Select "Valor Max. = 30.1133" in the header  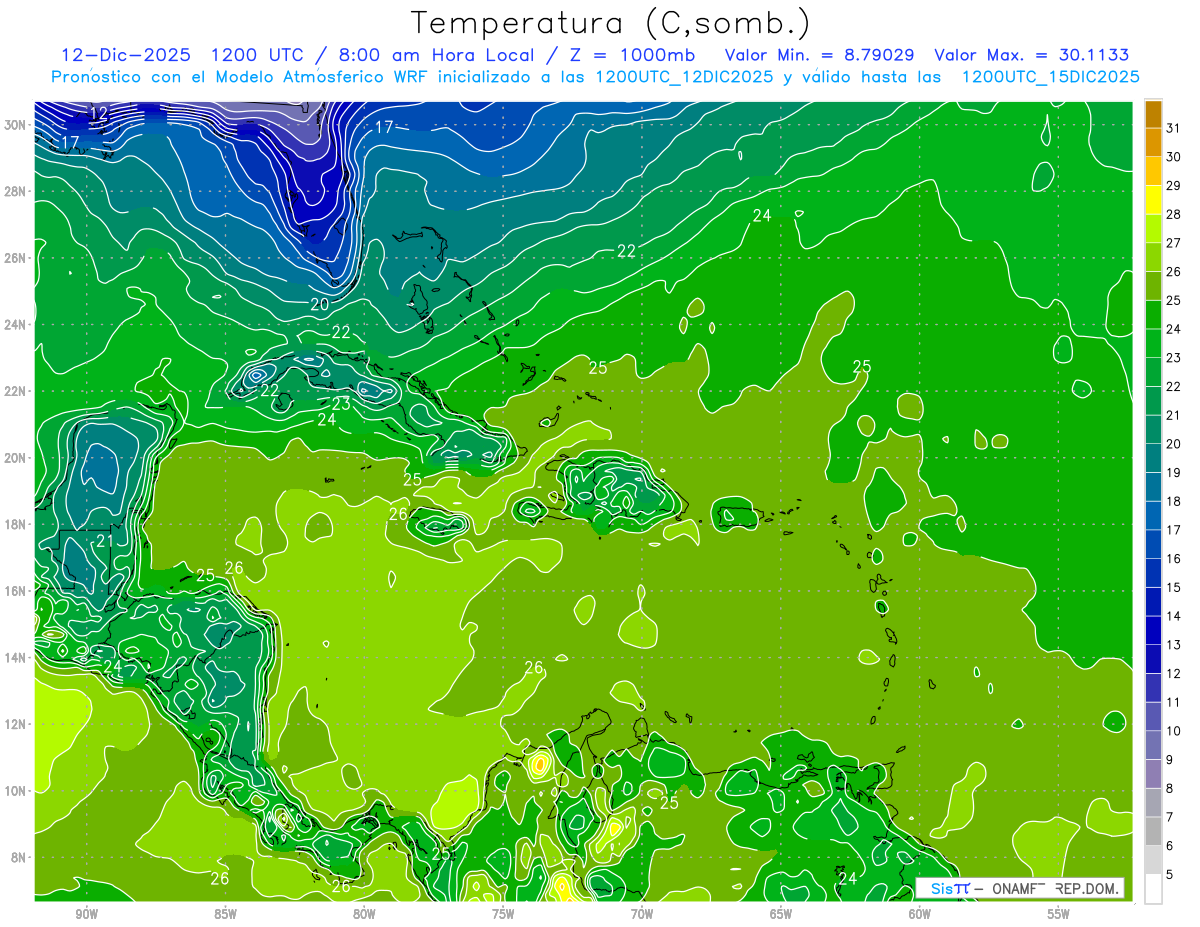[1032, 54]
